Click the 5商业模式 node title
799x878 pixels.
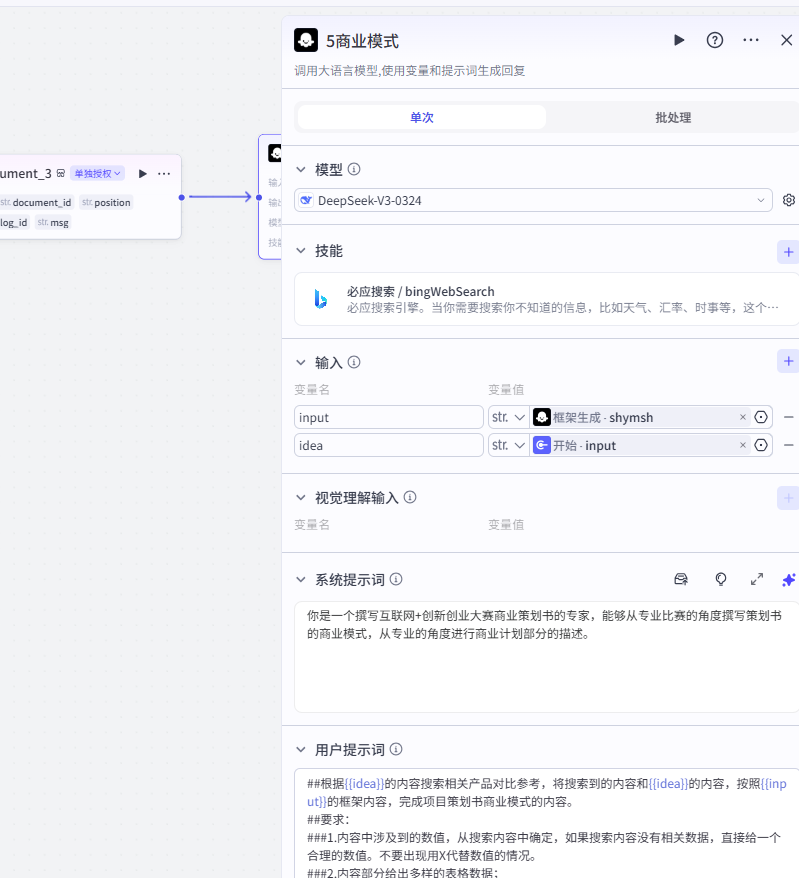362,41
